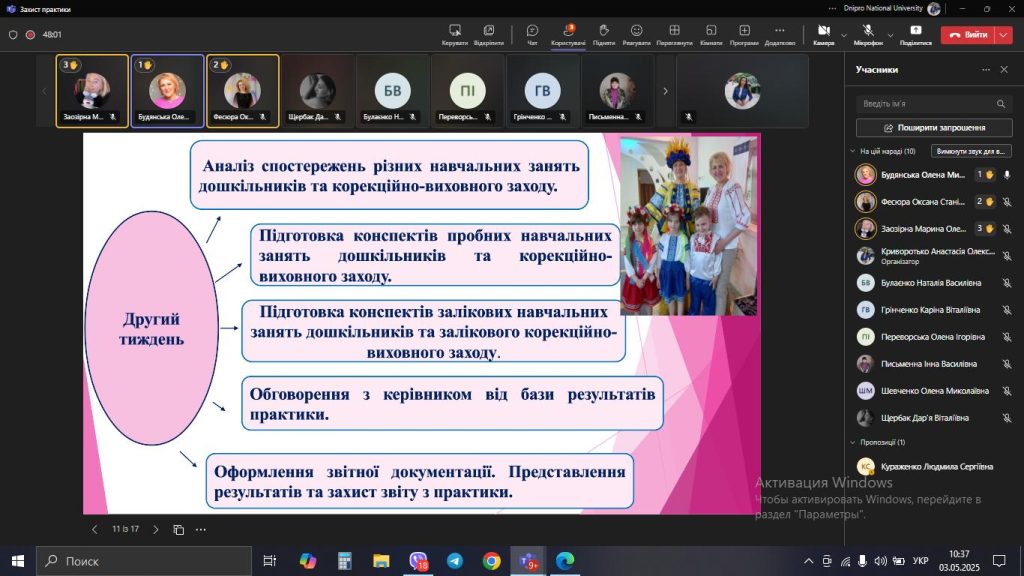Open Telegram from the taskbar

(x=455, y=561)
